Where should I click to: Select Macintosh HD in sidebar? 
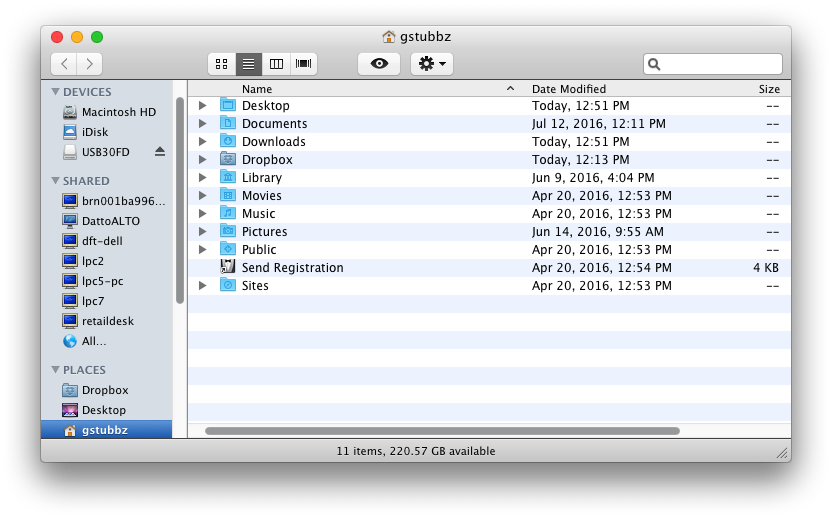pos(109,112)
